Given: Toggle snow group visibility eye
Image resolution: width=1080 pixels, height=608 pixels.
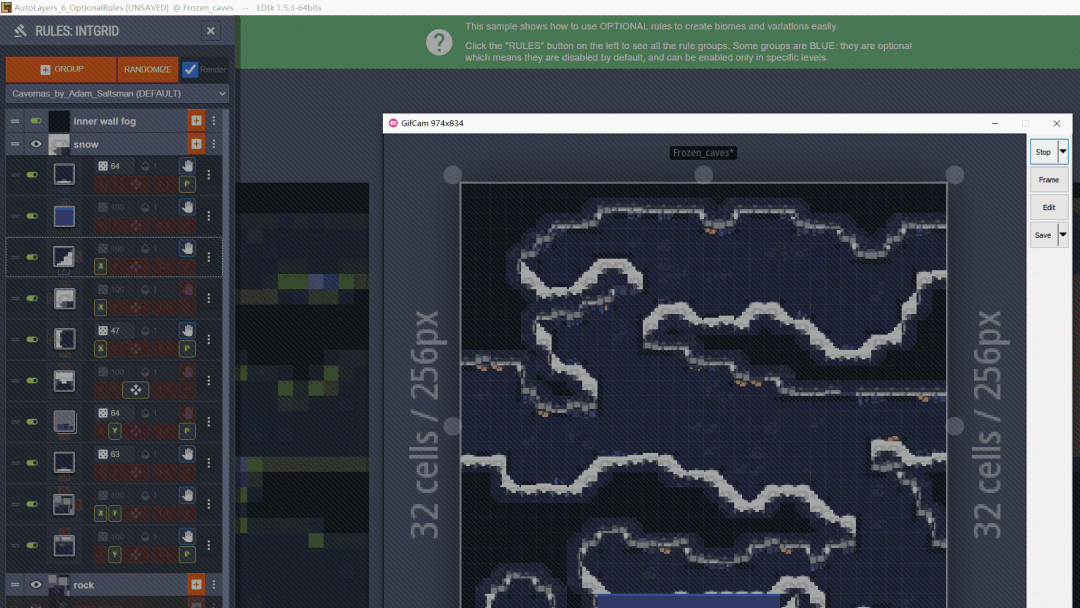Looking at the screenshot, I should click(36, 144).
